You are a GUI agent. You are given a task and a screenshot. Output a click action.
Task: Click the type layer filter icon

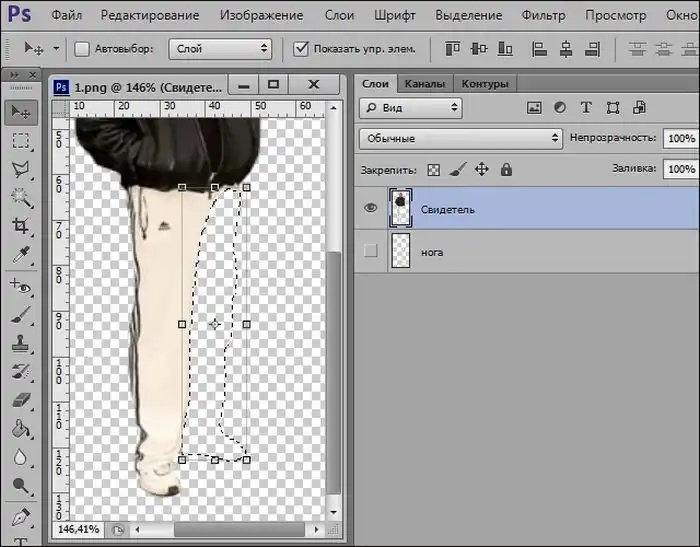[586, 107]
